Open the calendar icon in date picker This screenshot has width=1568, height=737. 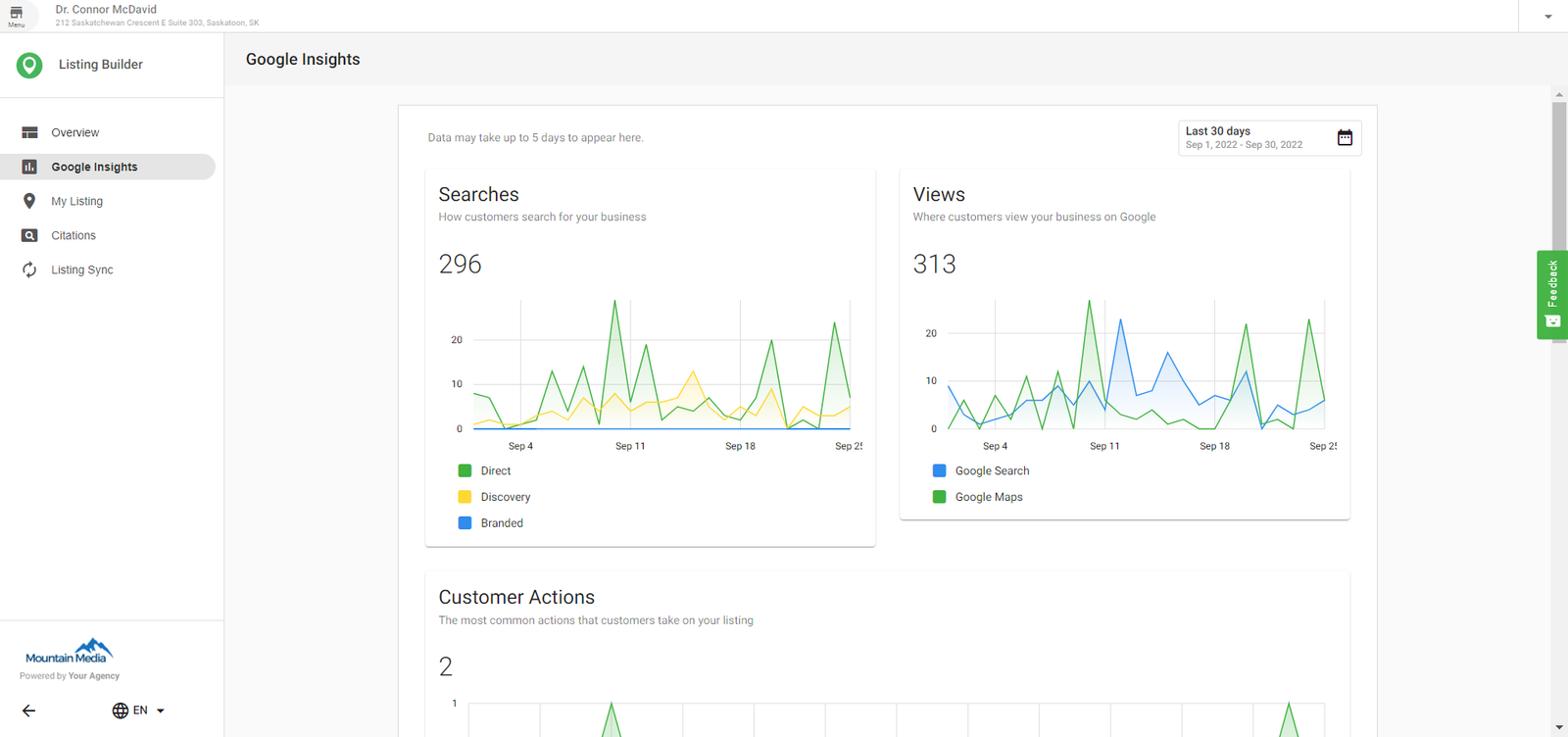(x=1345, y=138)
